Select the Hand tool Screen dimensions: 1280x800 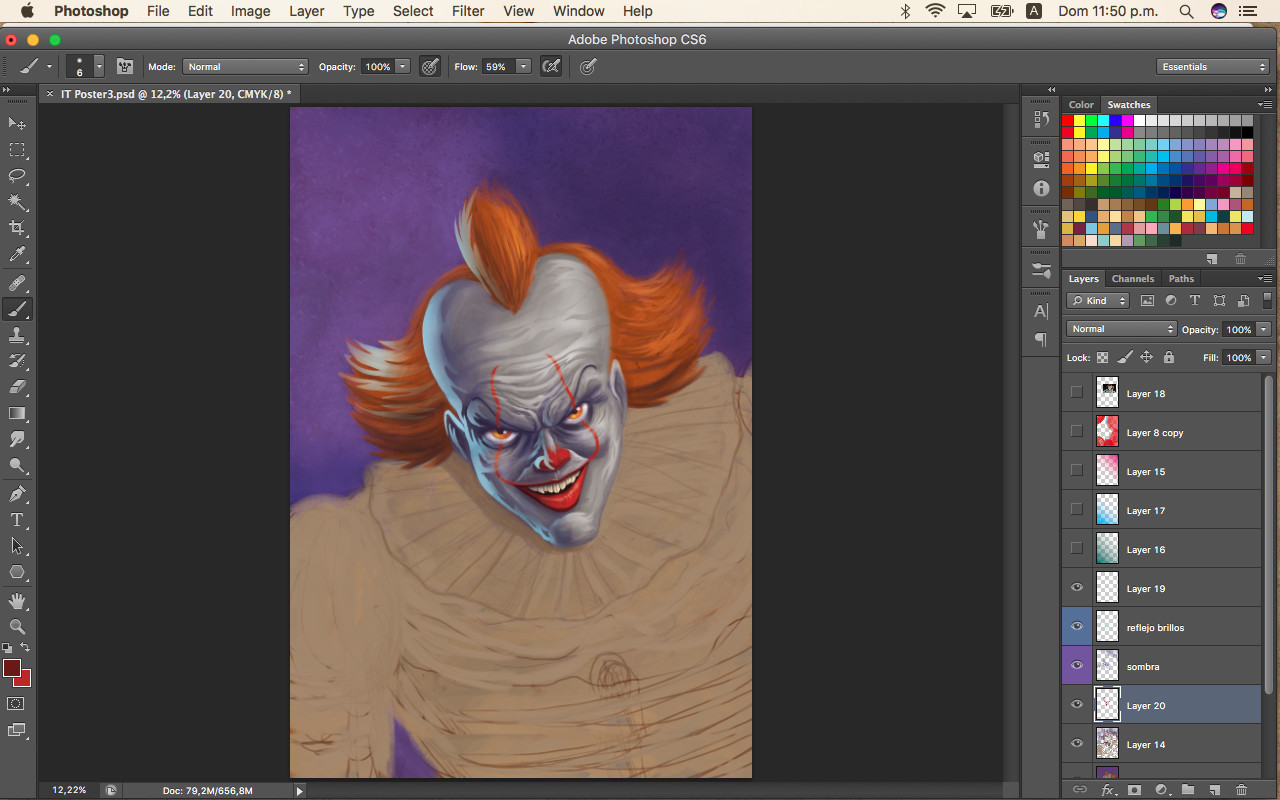pyautogui.click(x=17, y=601)
